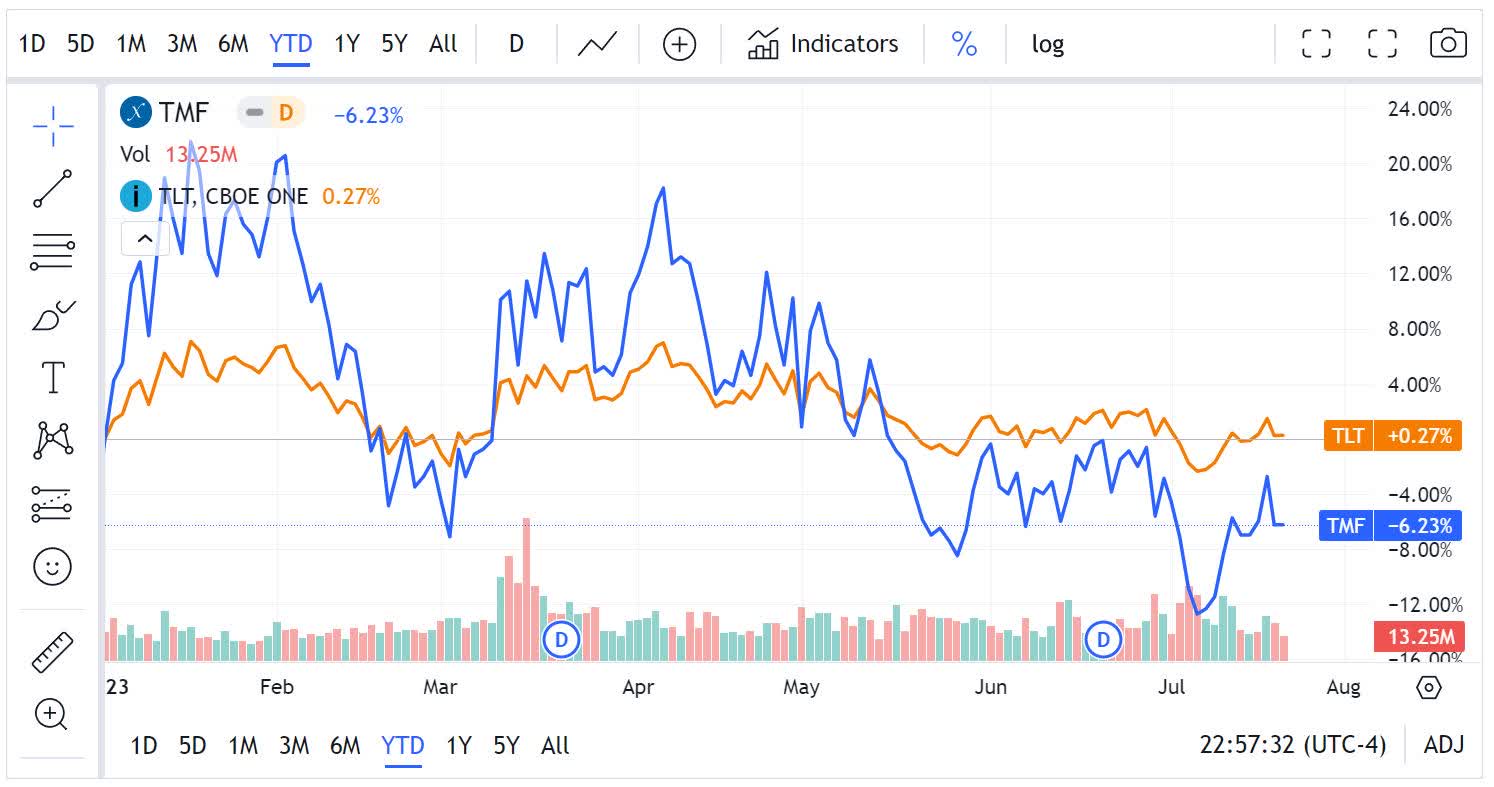Viewport: 1494px width, 787px height.
Task: Click the 24.00% price axis label
Action: click(1420, 109)
